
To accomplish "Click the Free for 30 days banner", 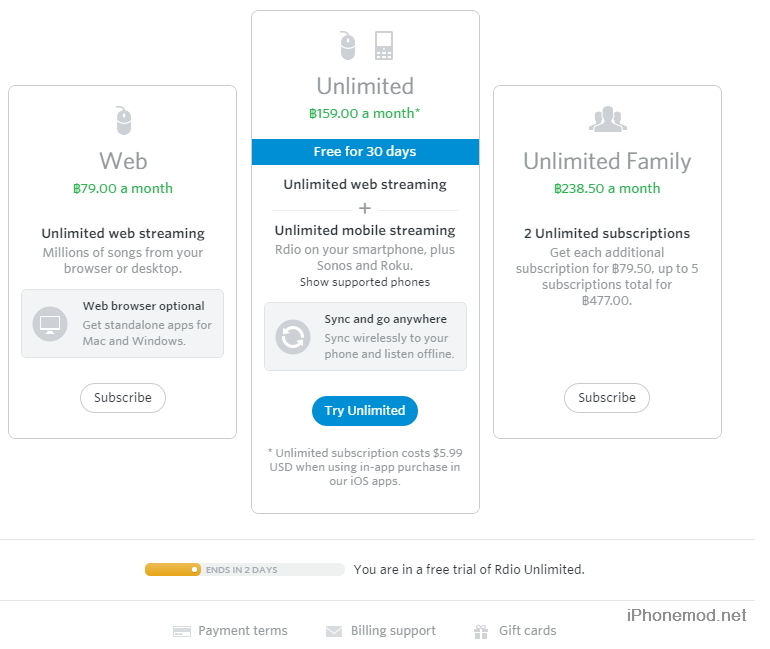I will (365, 152).
